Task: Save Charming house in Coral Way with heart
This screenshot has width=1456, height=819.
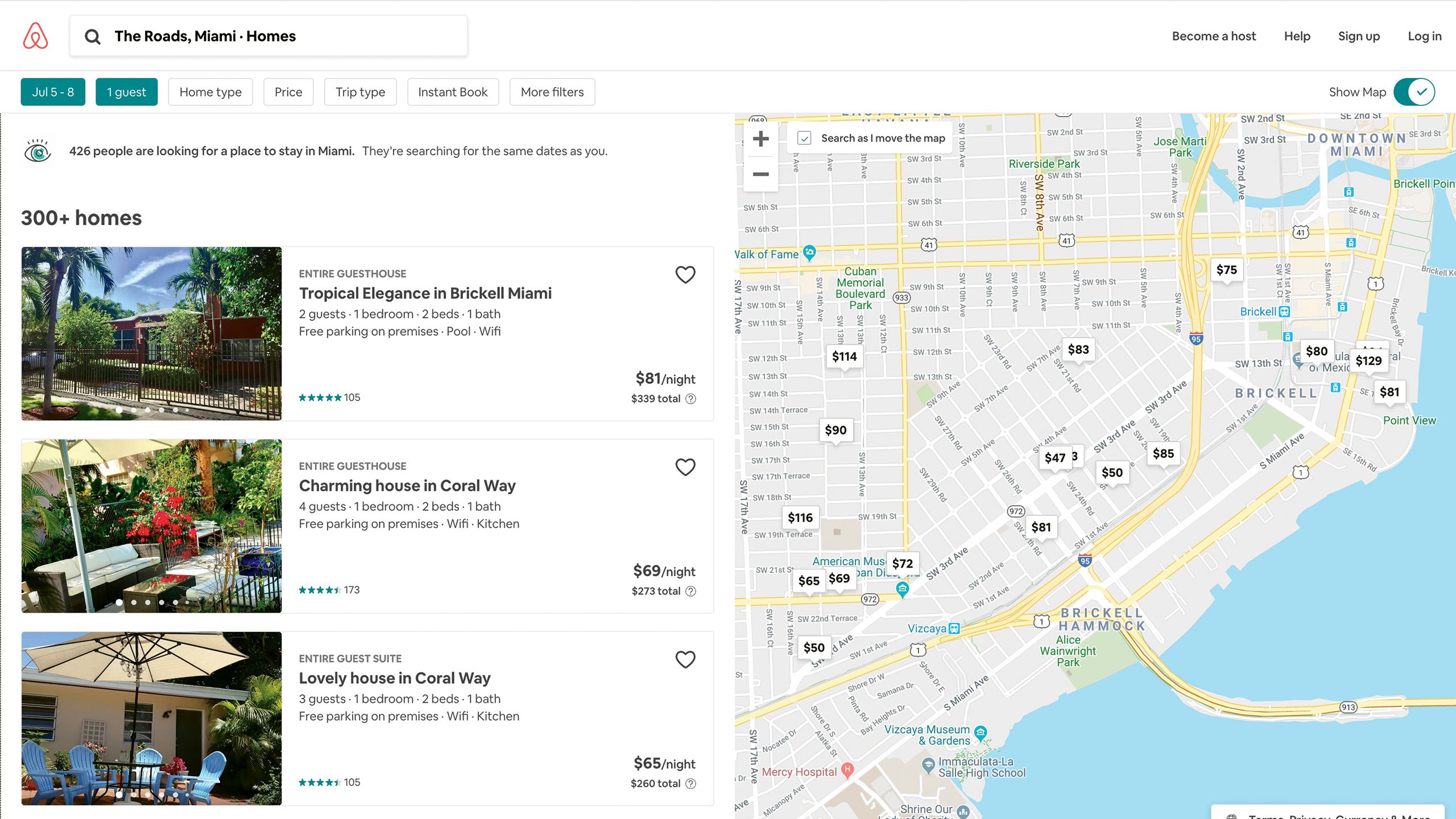Action: (x=685, y=467)
